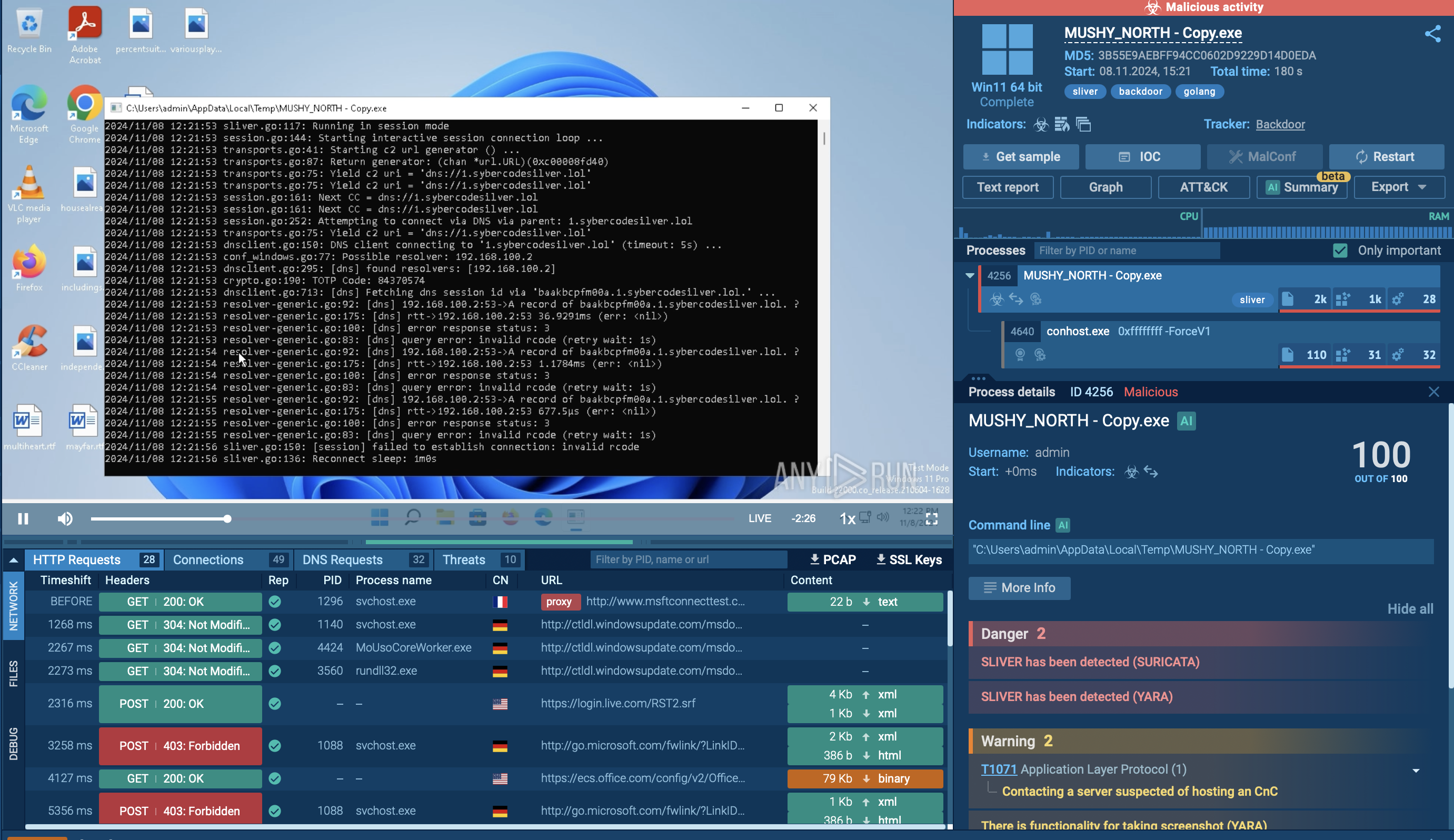Expand the T1071 Application Layer Protocol entry
1454x840 pixels.
pyautogui.click(x=1416, y=770)
